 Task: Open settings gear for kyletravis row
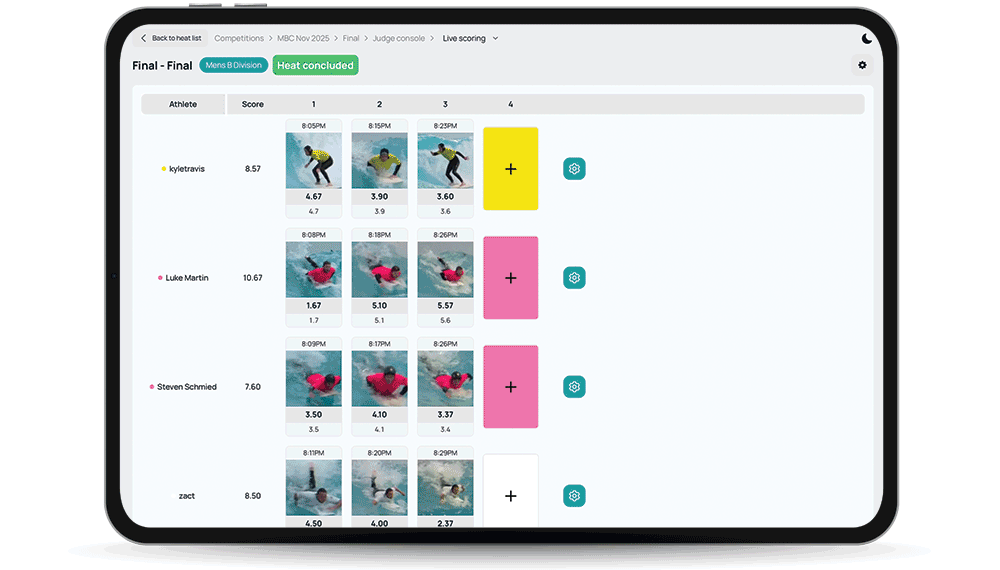pyautogui.click(x=574, y=169)
